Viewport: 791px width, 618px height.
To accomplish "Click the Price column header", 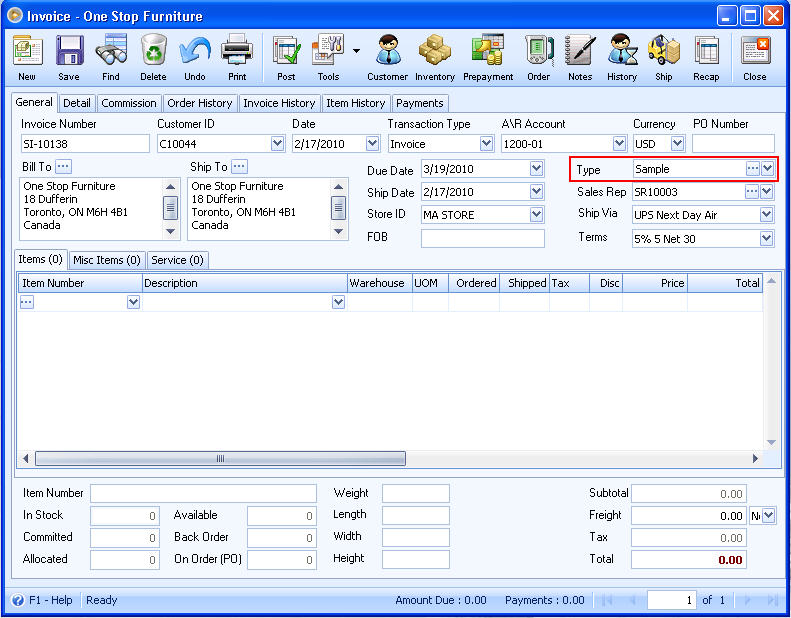I will [655, 283].
